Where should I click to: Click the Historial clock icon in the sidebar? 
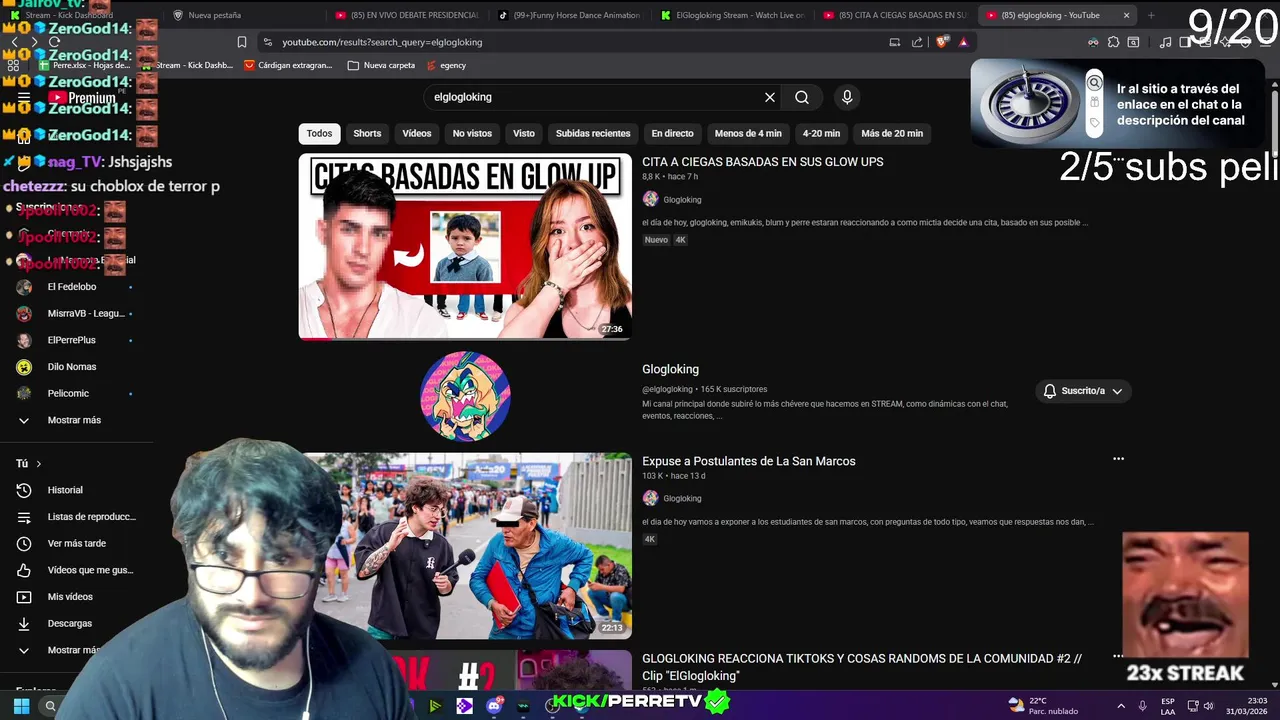(24, 490)
